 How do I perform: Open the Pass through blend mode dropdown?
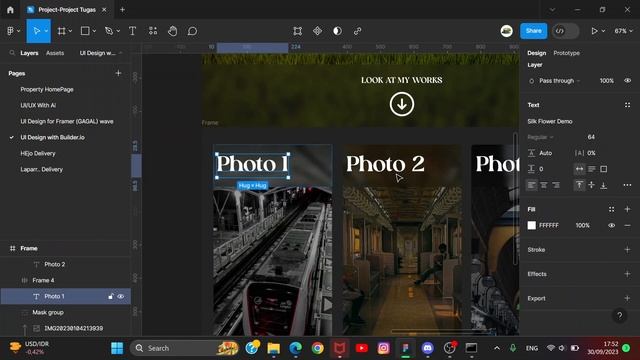point(559,81)
